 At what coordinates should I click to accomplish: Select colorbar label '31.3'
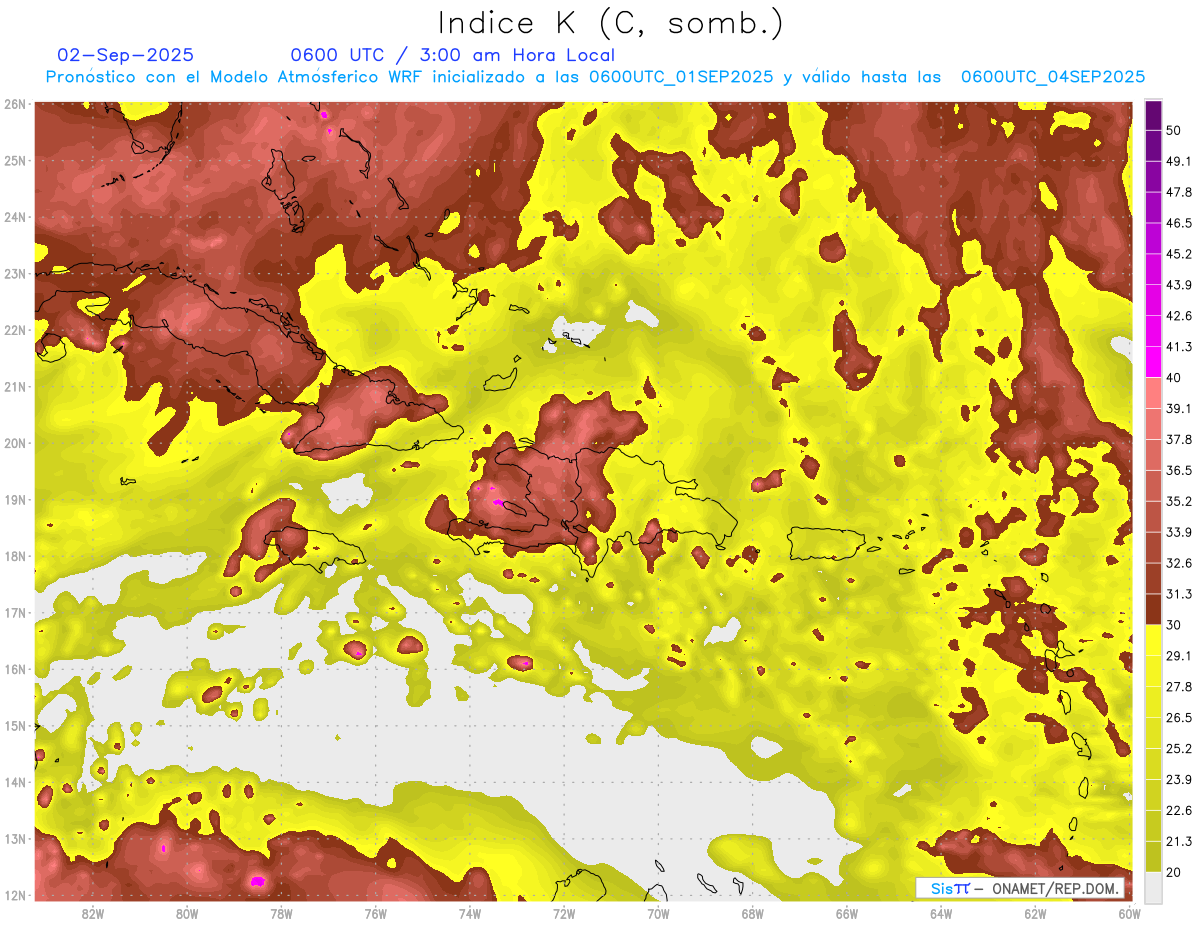coord(1178,594)
